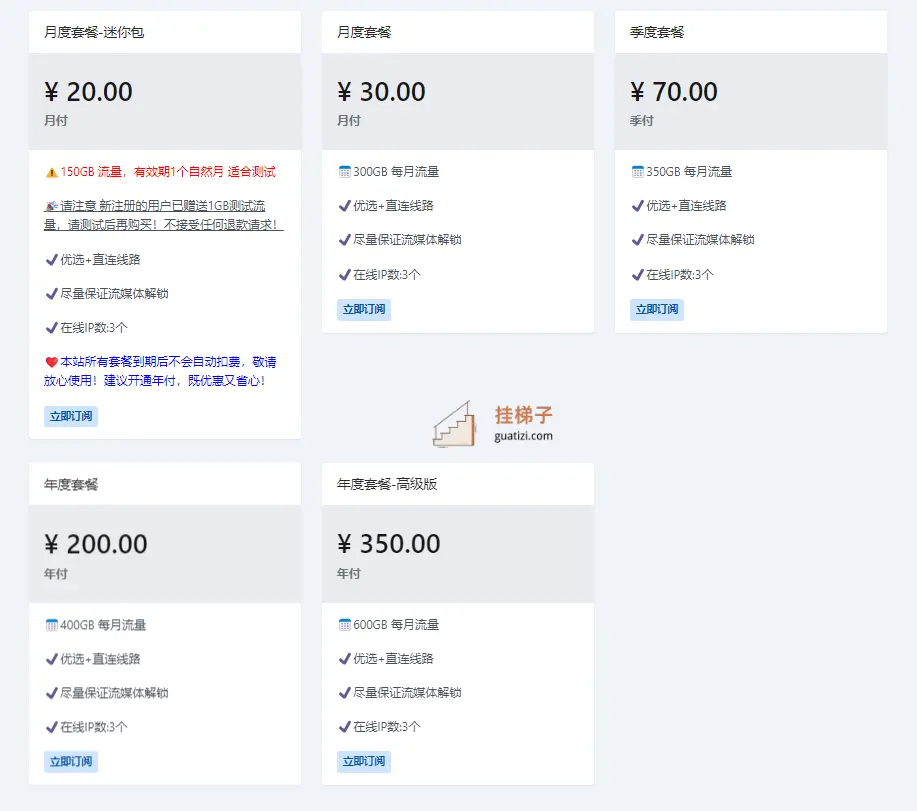Click 立即订阅 under the ¥30.00 月度套餐

click(x=364, y=310)
